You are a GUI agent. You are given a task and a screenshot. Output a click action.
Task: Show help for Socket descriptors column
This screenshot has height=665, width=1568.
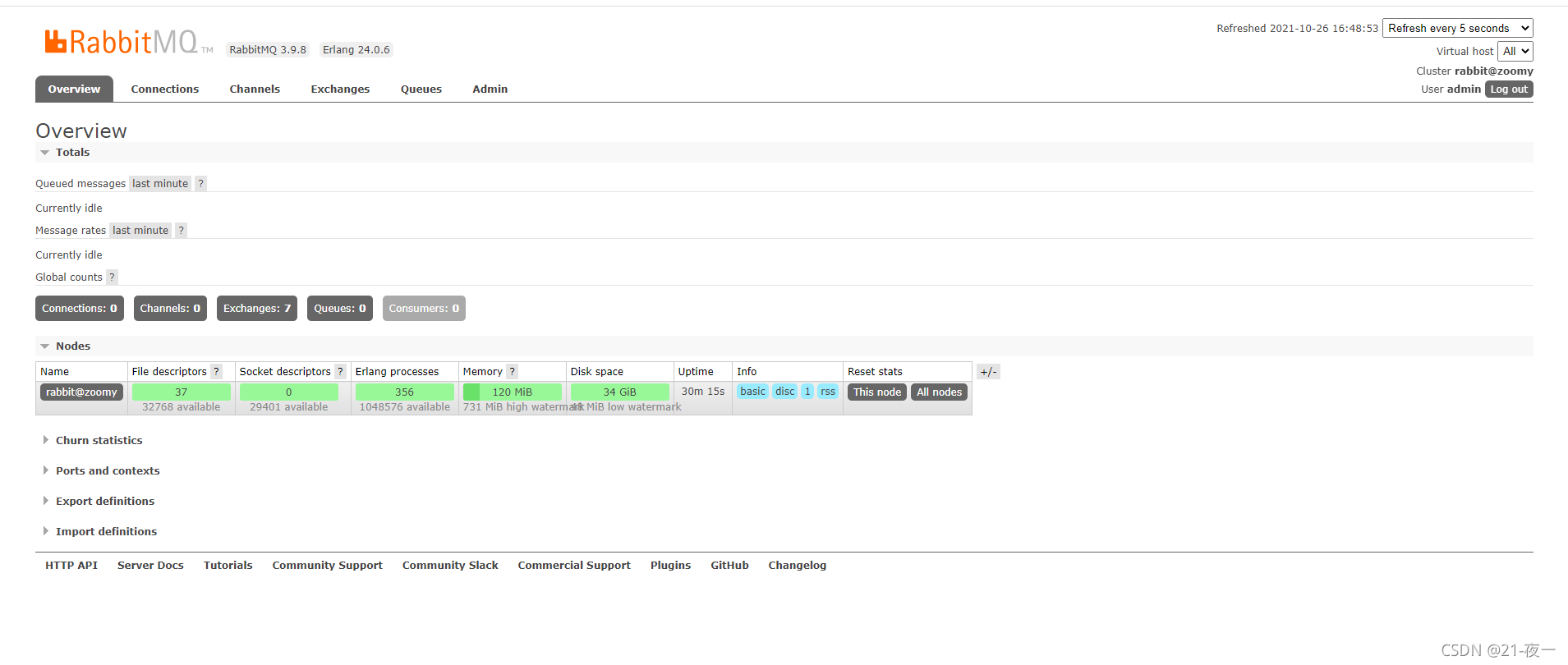(x=340, y=372)
